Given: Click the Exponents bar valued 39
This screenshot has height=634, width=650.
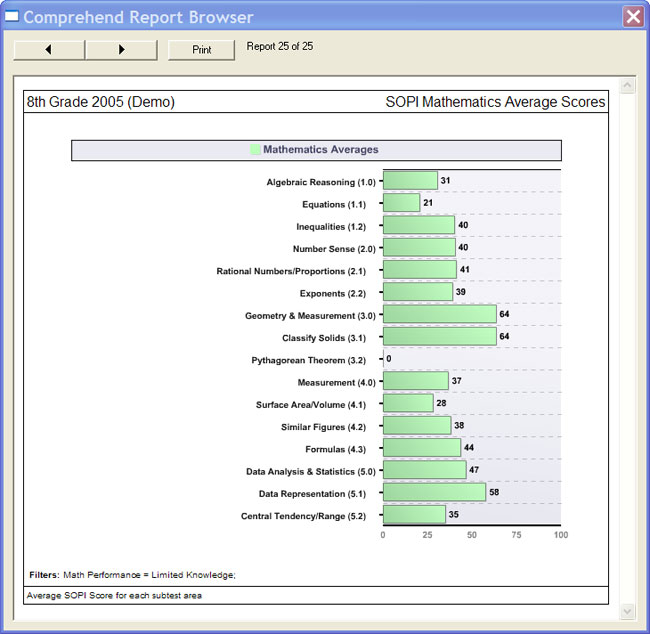Looking at the screenshot, I should point(418,291).
